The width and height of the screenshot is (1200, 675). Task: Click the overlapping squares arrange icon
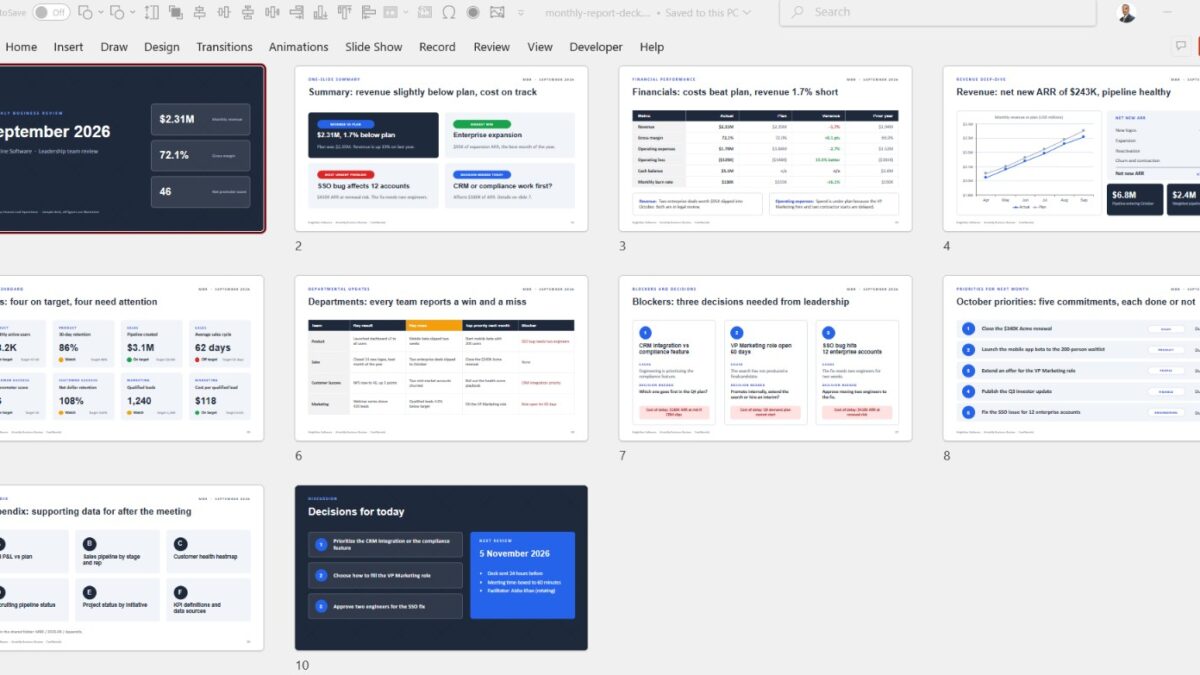point(175,12)
